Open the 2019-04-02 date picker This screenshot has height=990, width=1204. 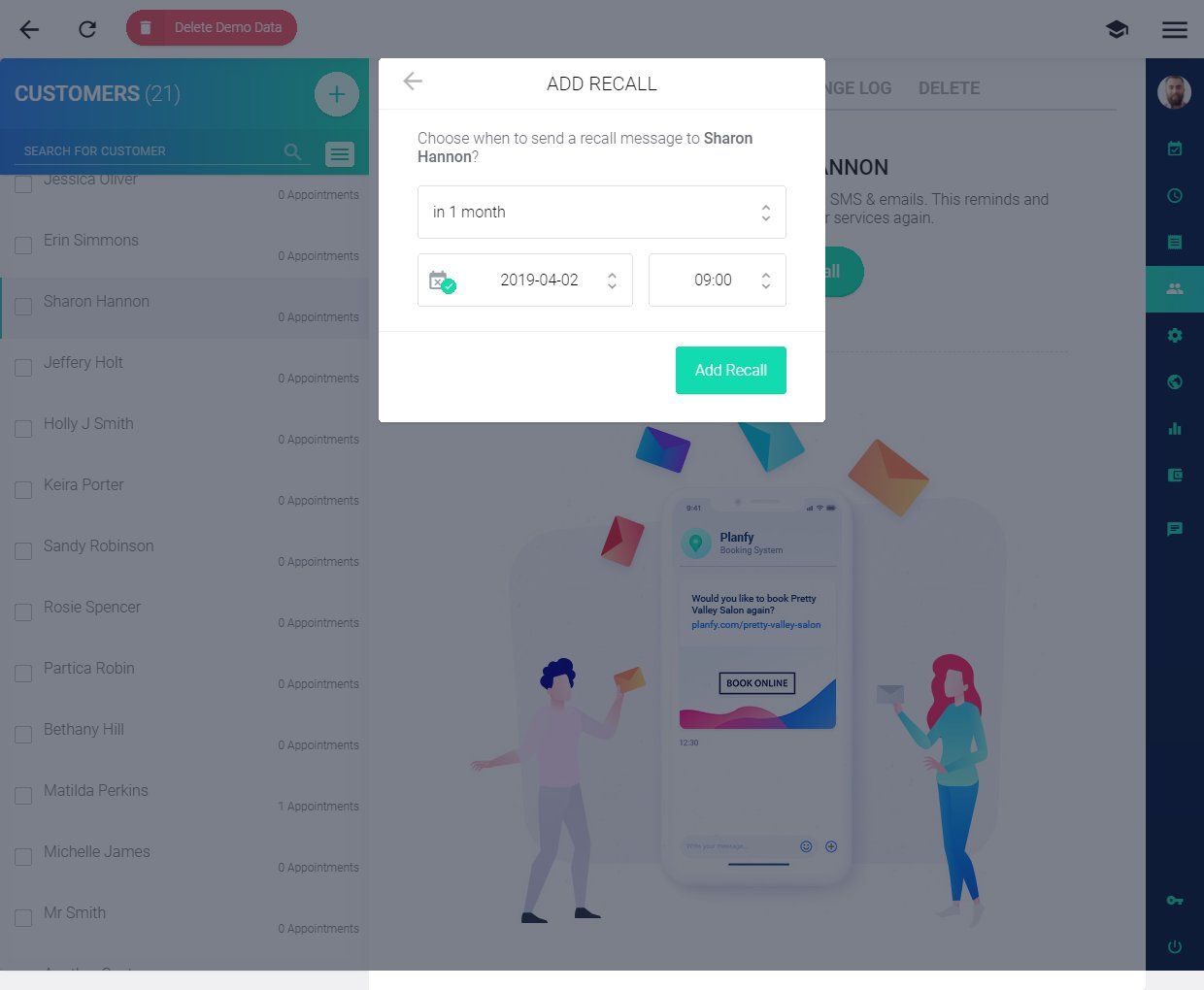pos(525,280)
